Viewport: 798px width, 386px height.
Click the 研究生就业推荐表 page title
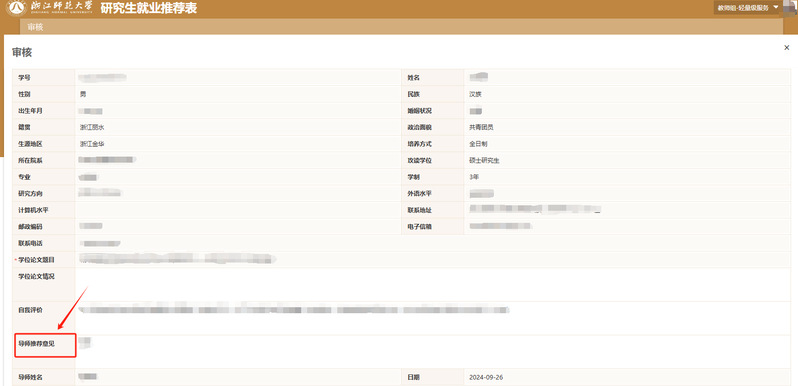point(149,8)
